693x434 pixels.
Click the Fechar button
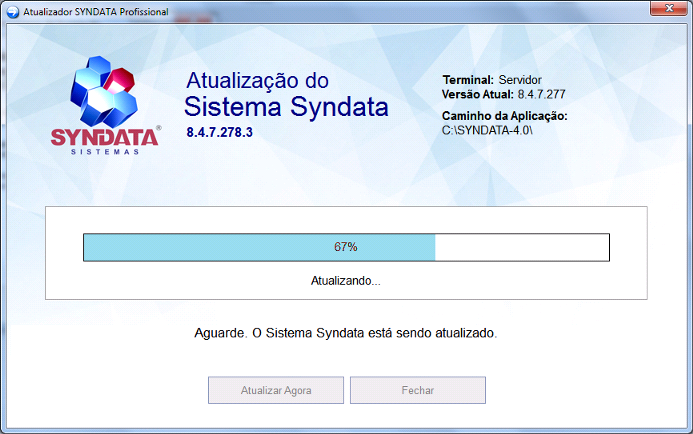pos(418,390)
